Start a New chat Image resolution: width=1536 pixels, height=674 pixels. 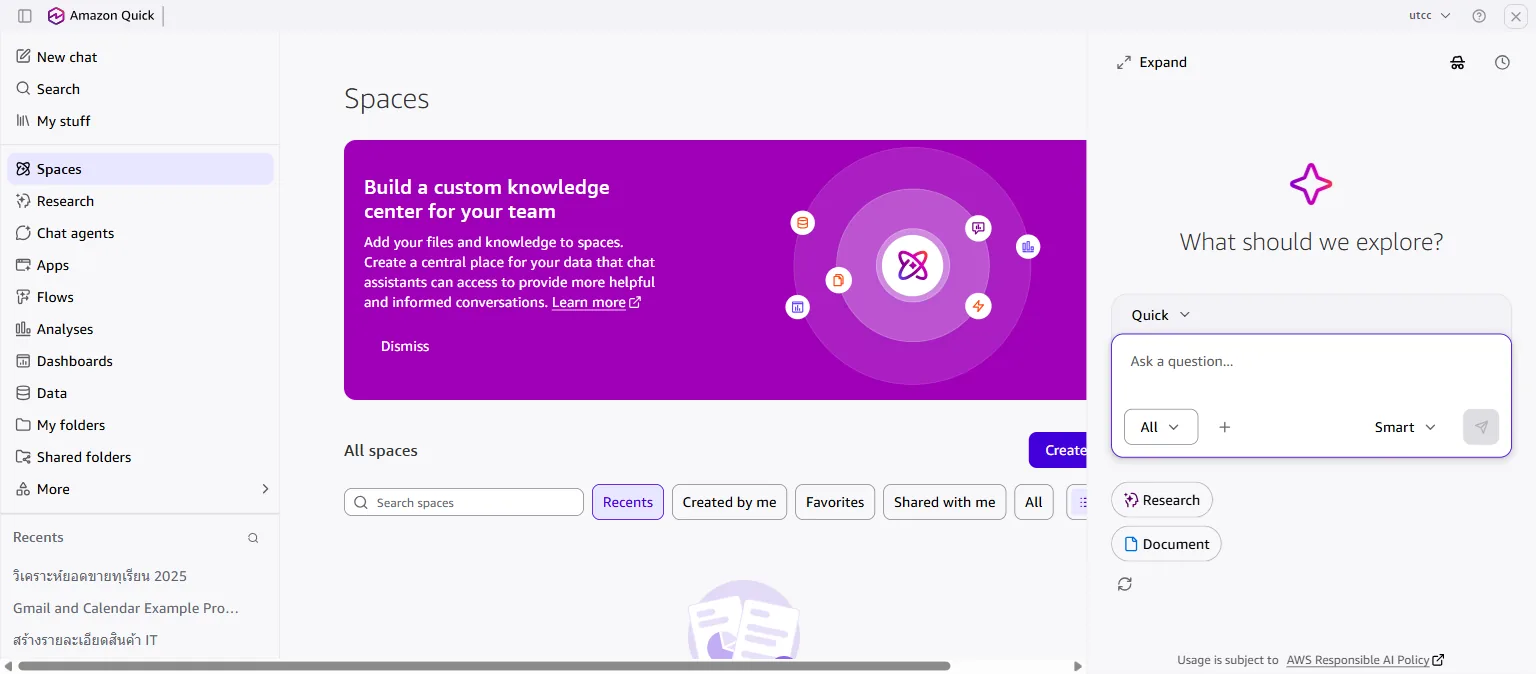(x=140, y=57)
